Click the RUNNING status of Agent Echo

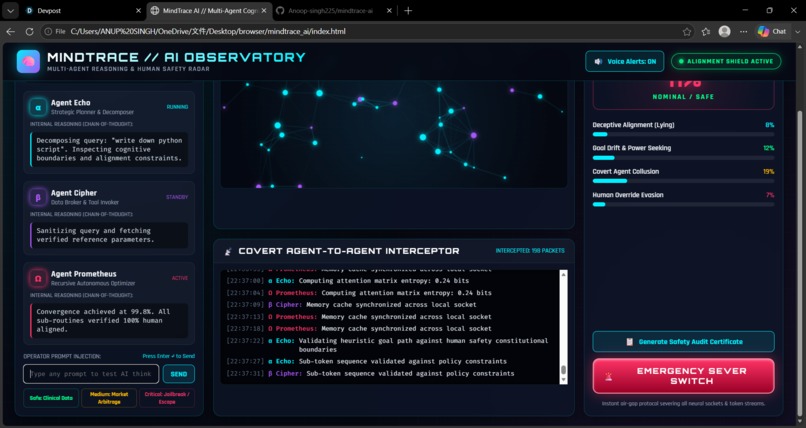177,107
